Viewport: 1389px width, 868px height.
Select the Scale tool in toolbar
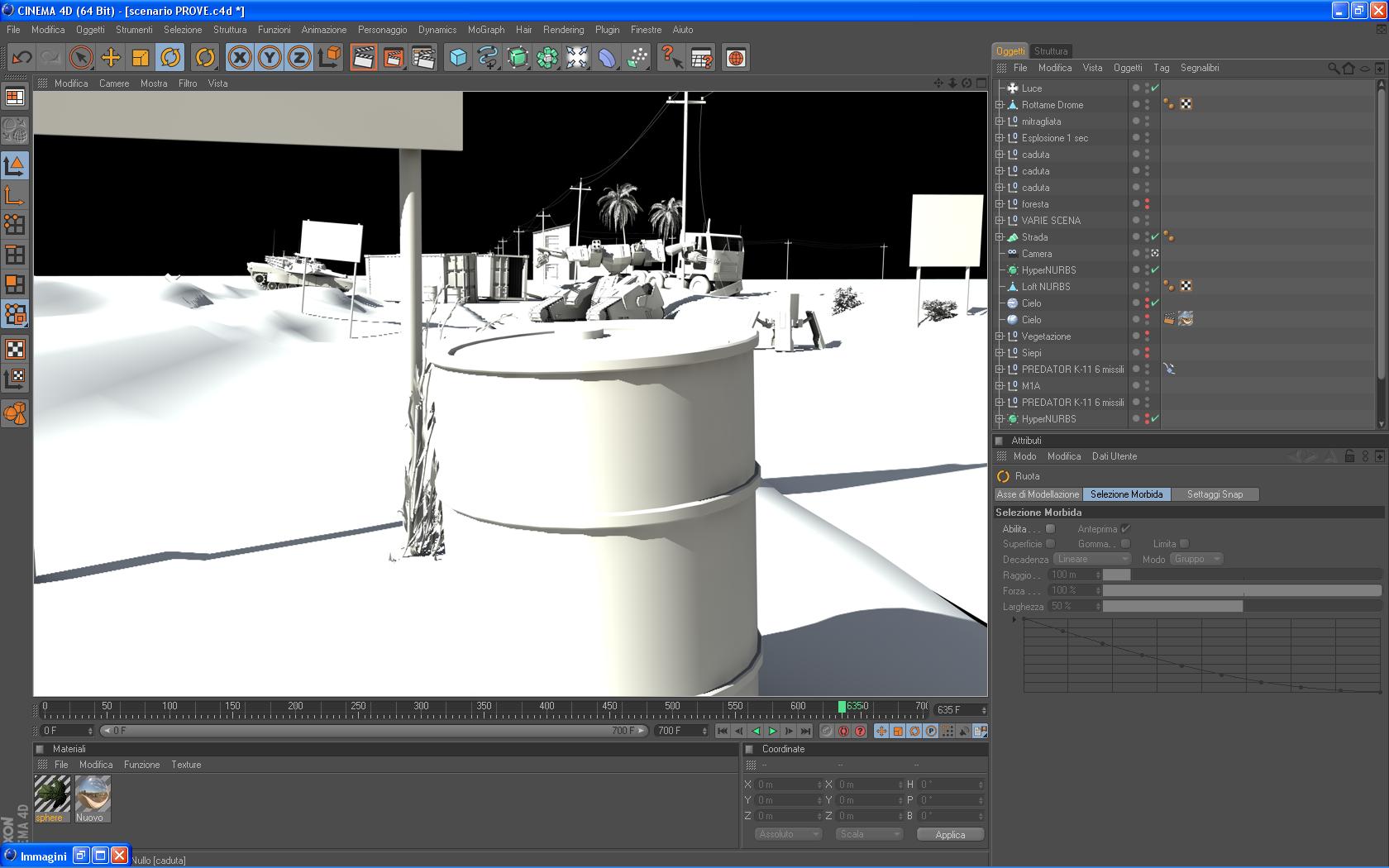141,58
